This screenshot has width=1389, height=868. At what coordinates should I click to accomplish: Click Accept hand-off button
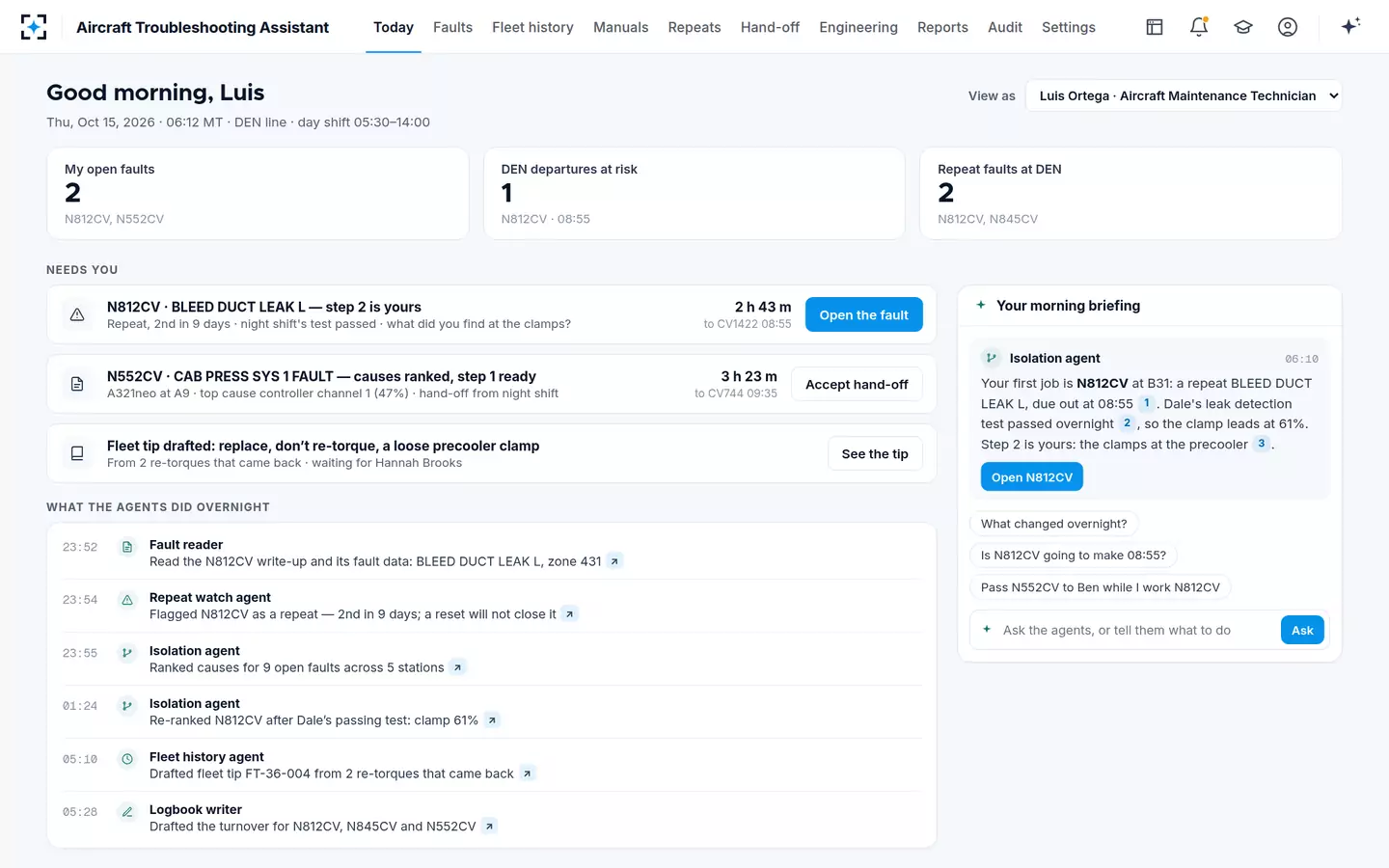point(857,384)
